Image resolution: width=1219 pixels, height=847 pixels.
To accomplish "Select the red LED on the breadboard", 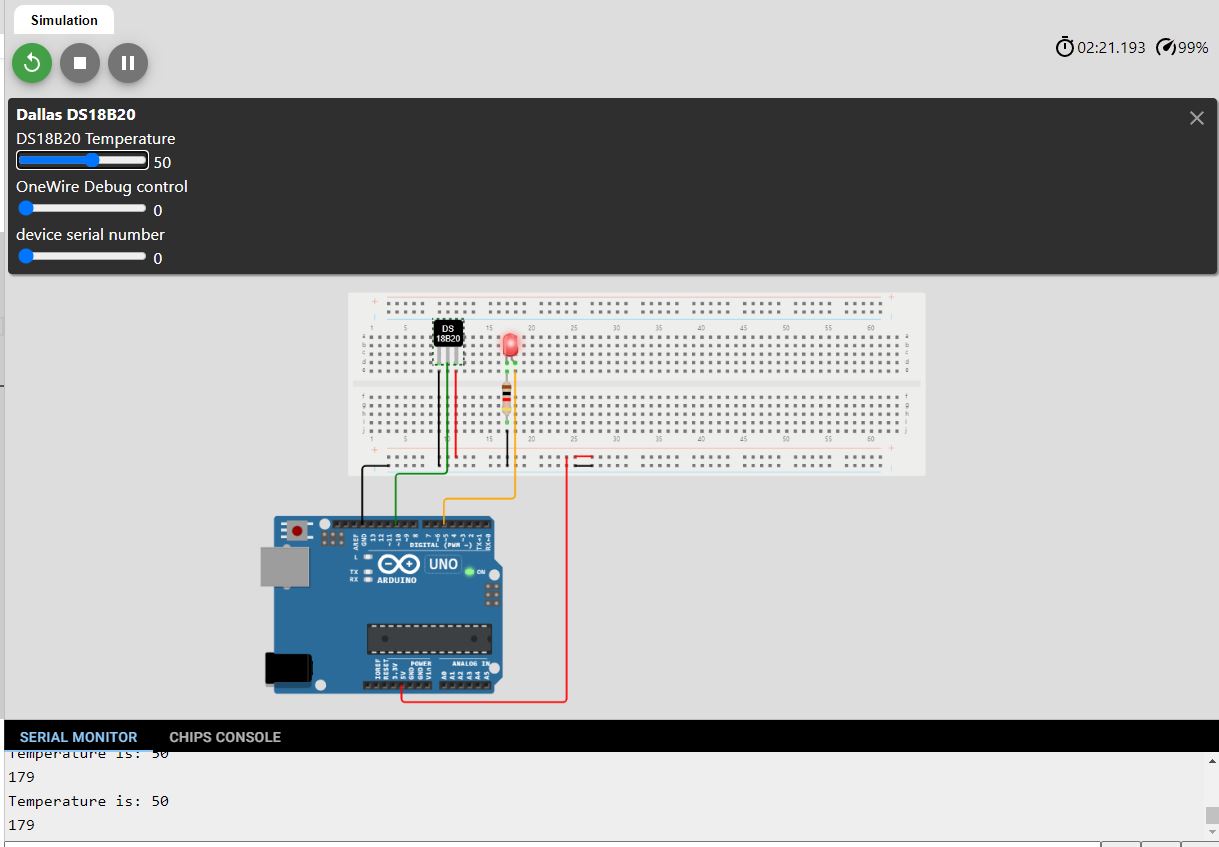I will [x=511, y=346].
